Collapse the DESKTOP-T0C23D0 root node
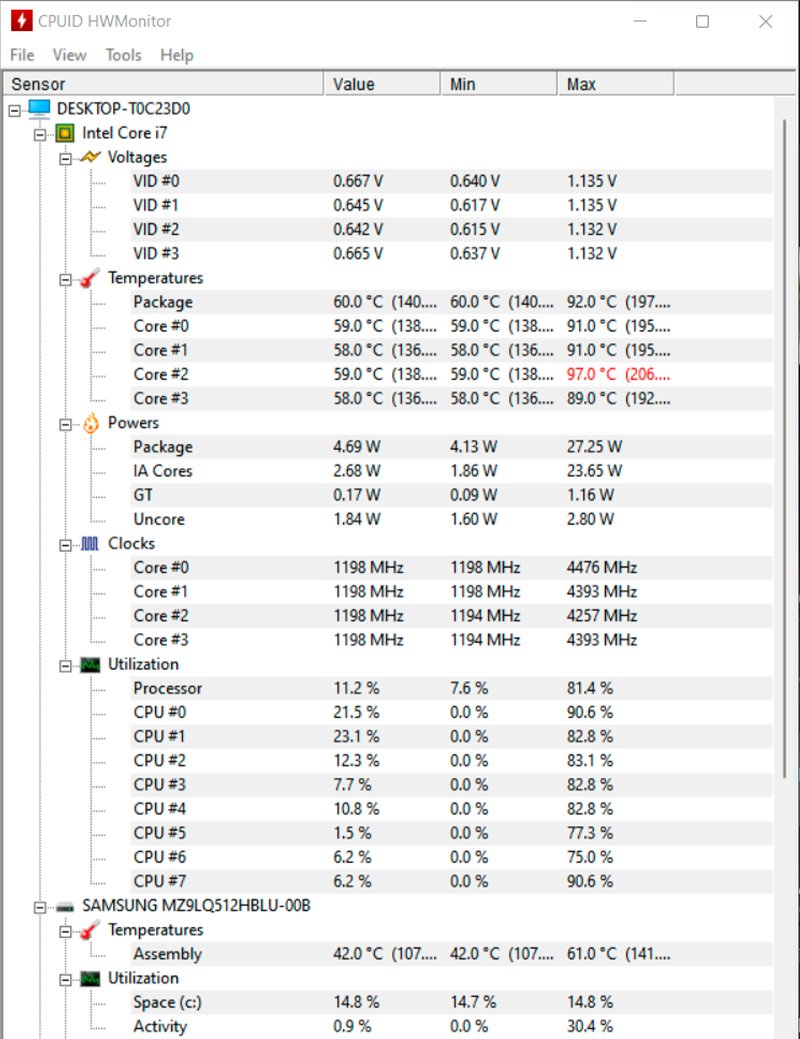 (15, 110)
